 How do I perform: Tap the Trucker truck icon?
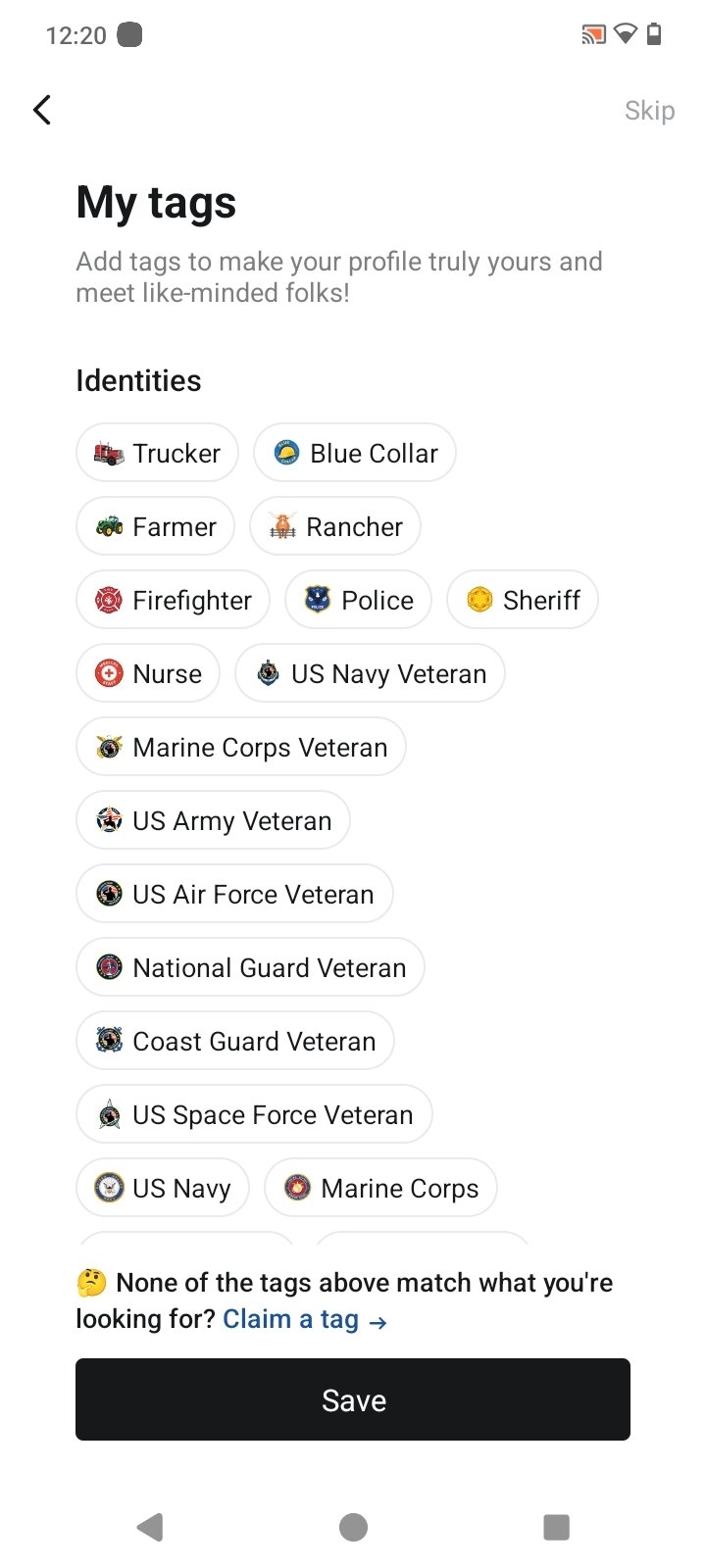[x=109, y=453]
